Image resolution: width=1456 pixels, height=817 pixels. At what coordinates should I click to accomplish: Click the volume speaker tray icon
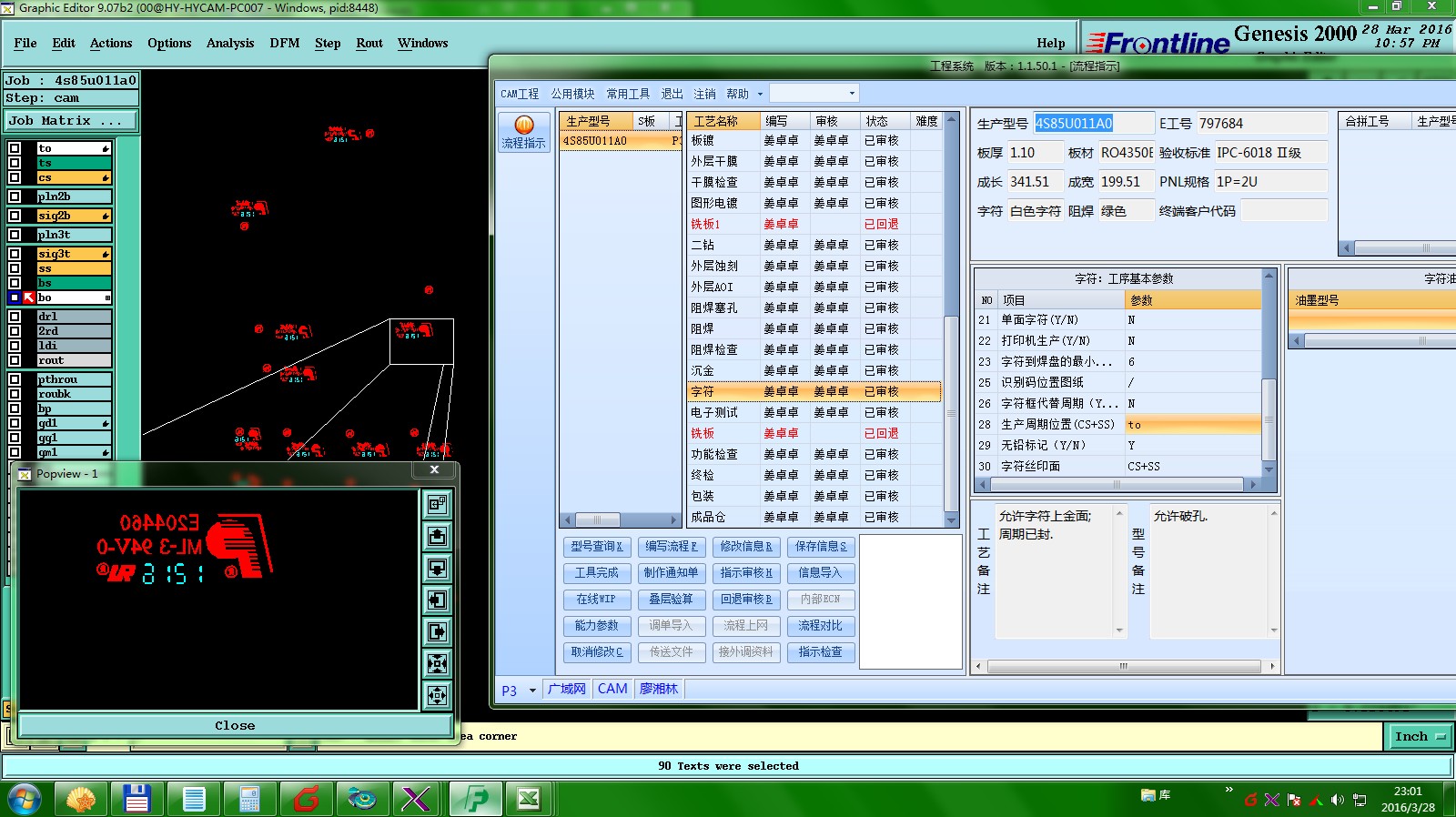(1337, 801)
